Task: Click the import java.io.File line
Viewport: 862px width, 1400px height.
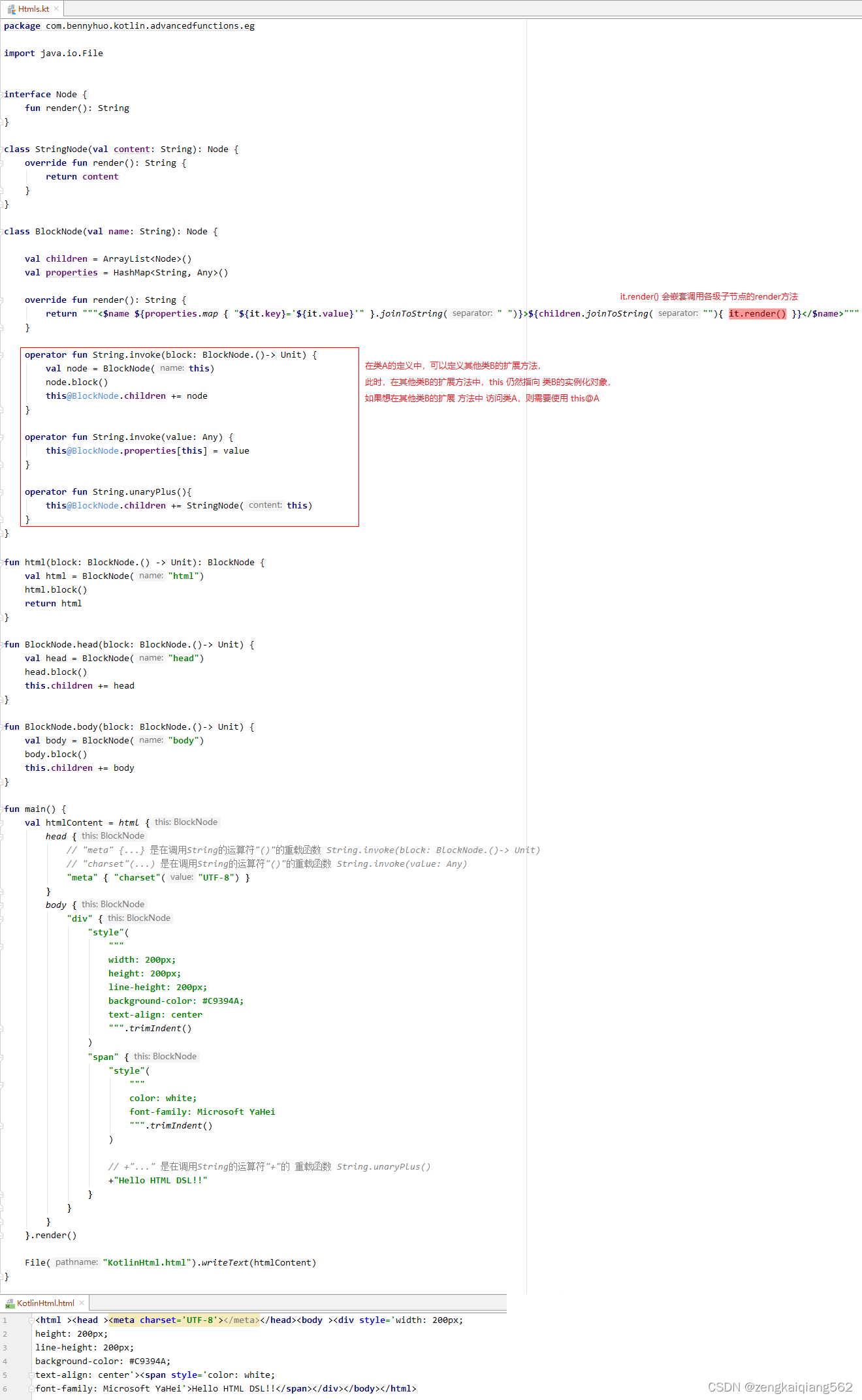Action: click(54, 54)
